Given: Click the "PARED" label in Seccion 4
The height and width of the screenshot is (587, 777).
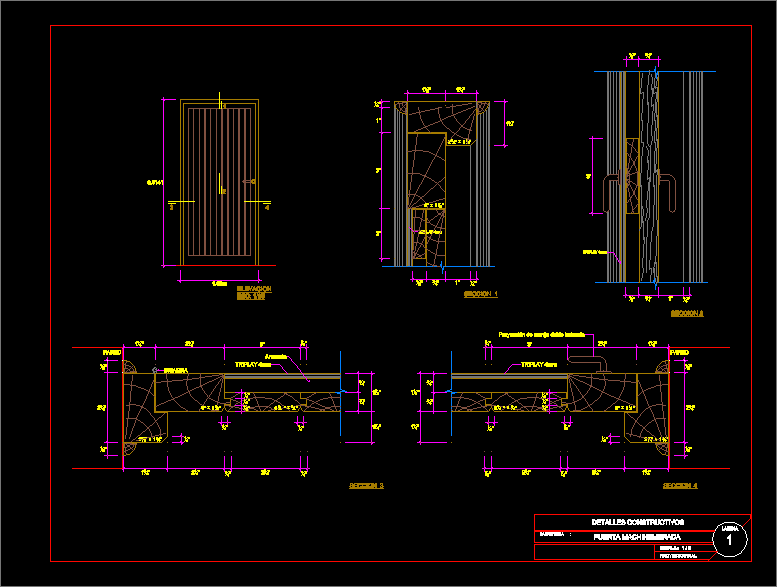Looking at the screenshot, I should point(679,353).
